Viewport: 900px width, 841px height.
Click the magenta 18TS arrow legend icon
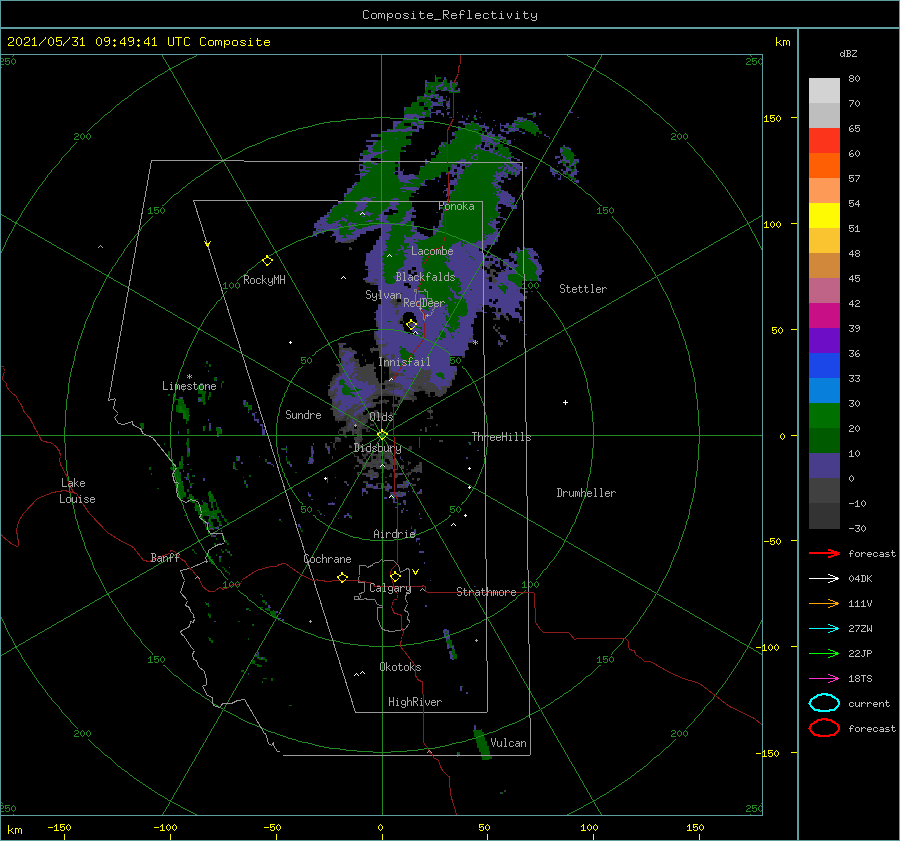pos(824,679)
